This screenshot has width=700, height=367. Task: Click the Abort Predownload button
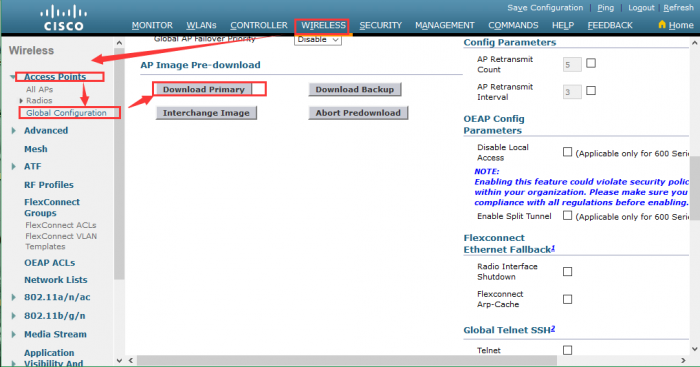click(358, 113)
